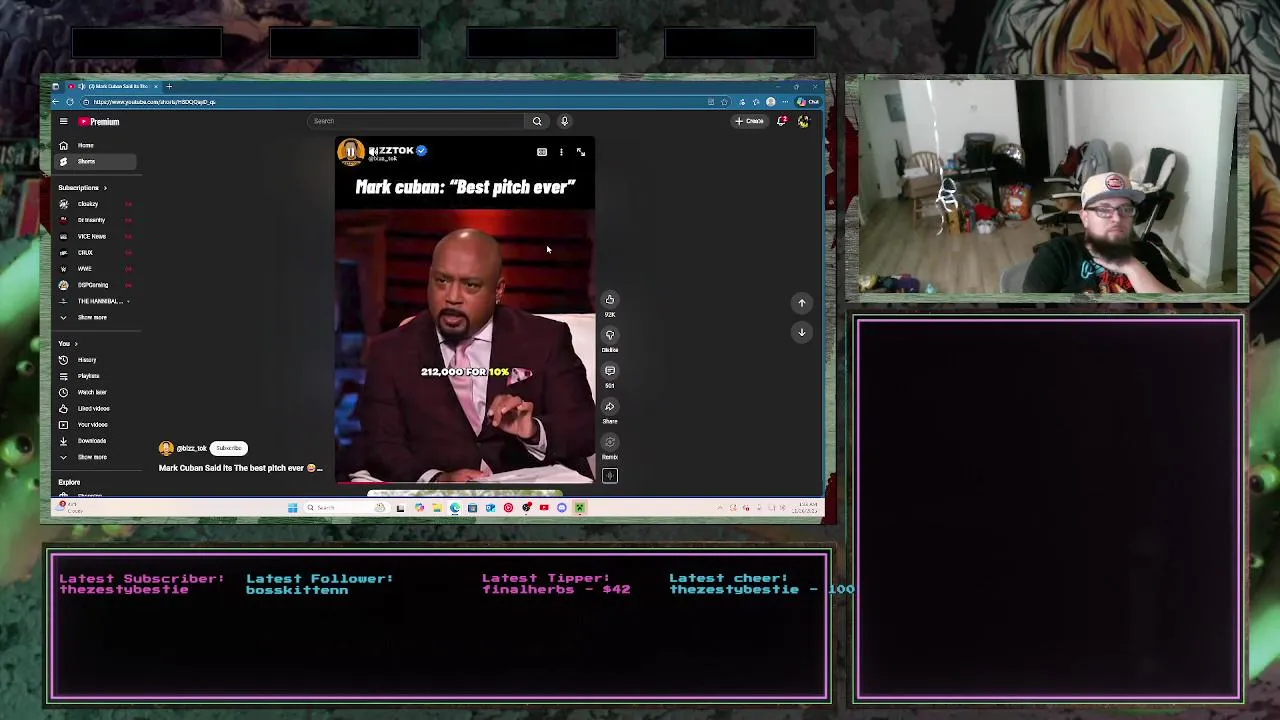1280x720 pixels.
Task: Open Microsoft Edge from the taskbar
Action: click(455, 508)
